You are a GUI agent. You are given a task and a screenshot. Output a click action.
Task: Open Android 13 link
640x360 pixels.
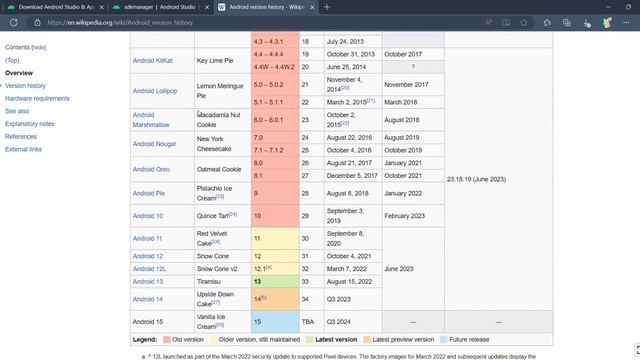pyautogui.click(x=148, y=282)
